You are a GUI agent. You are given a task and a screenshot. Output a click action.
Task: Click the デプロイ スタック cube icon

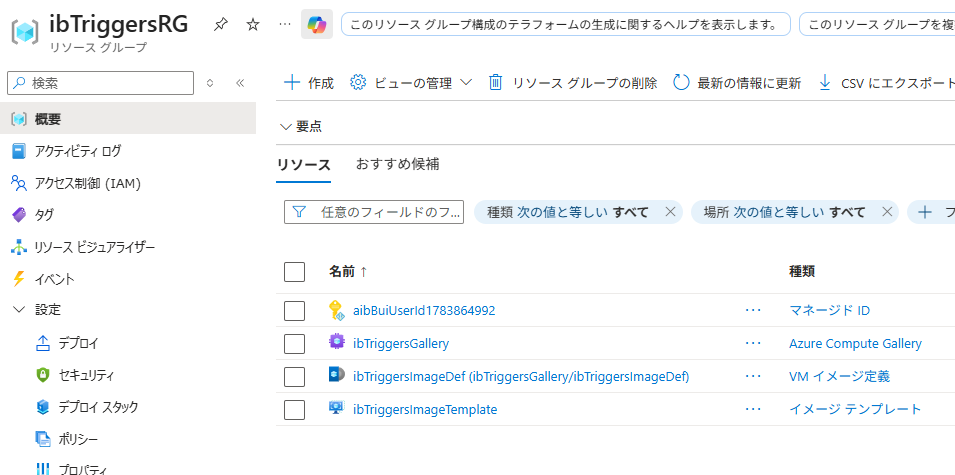(43, 407)
